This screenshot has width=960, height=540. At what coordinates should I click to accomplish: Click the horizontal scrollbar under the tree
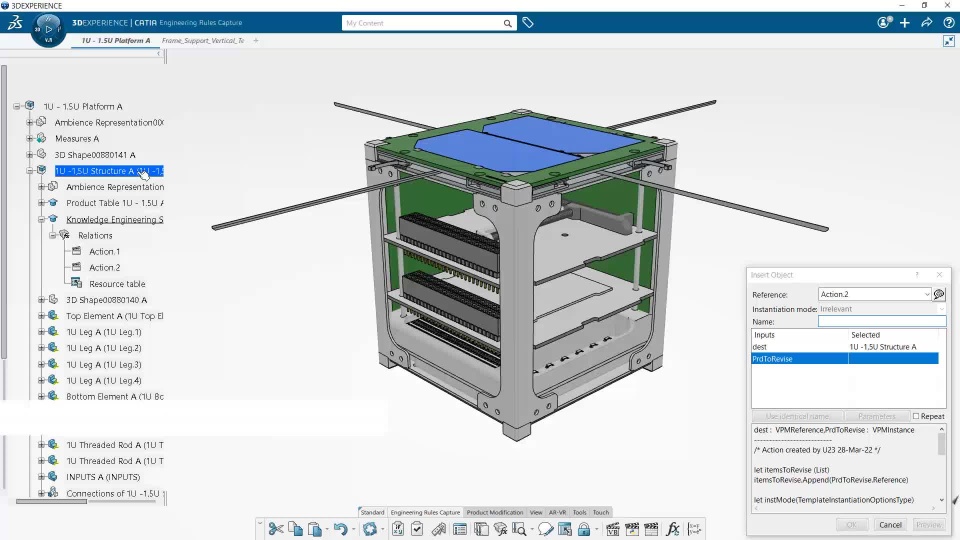tap(51, 501)
